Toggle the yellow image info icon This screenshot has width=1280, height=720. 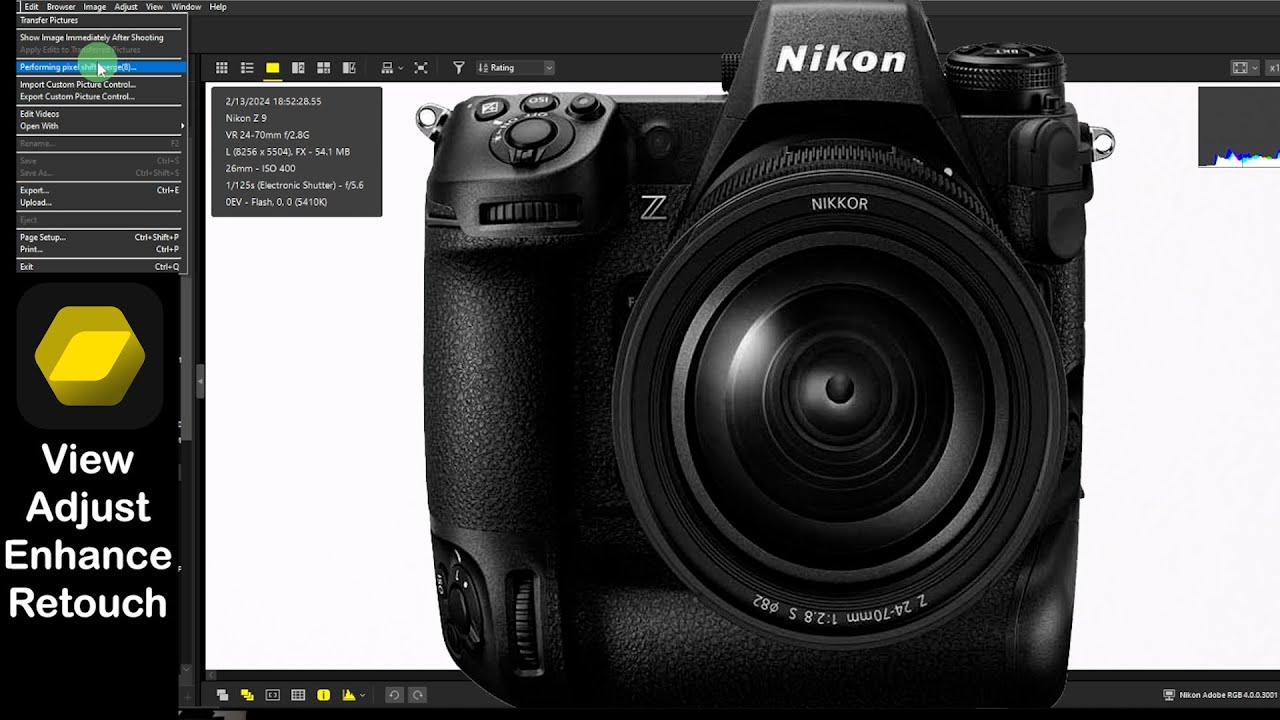coord(323,695)
